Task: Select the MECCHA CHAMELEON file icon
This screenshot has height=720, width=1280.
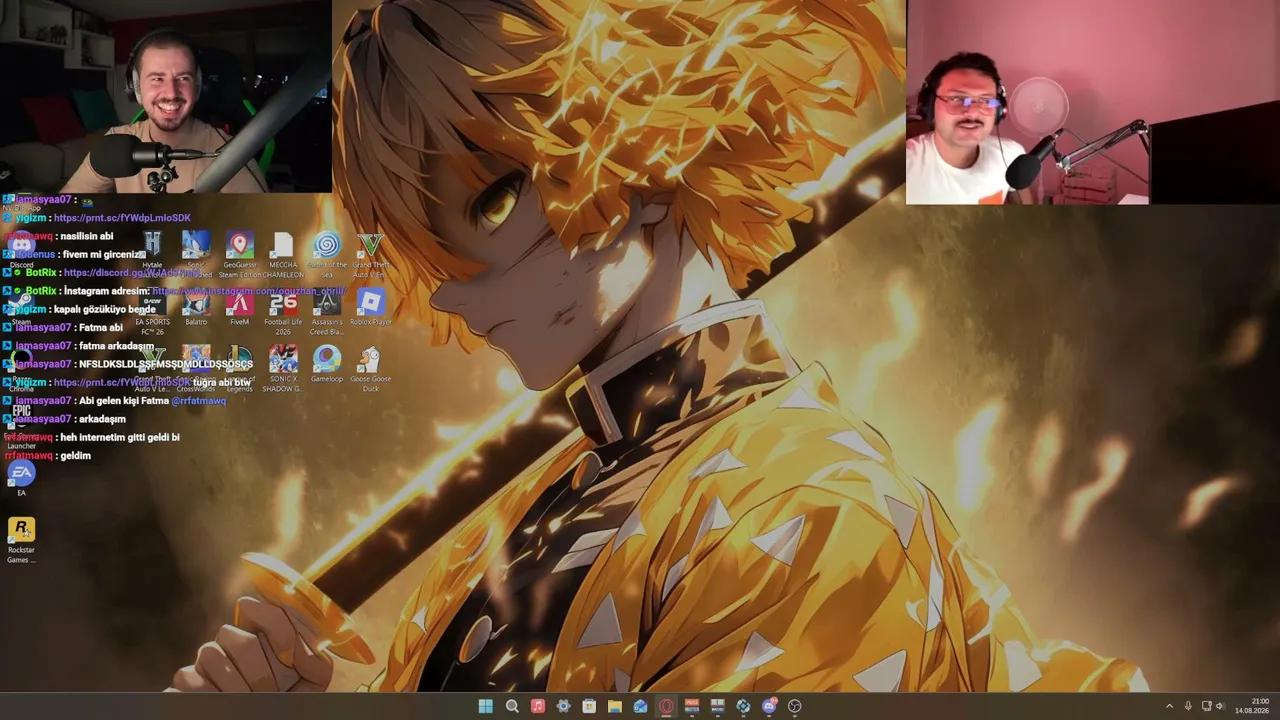Action: 283,254
